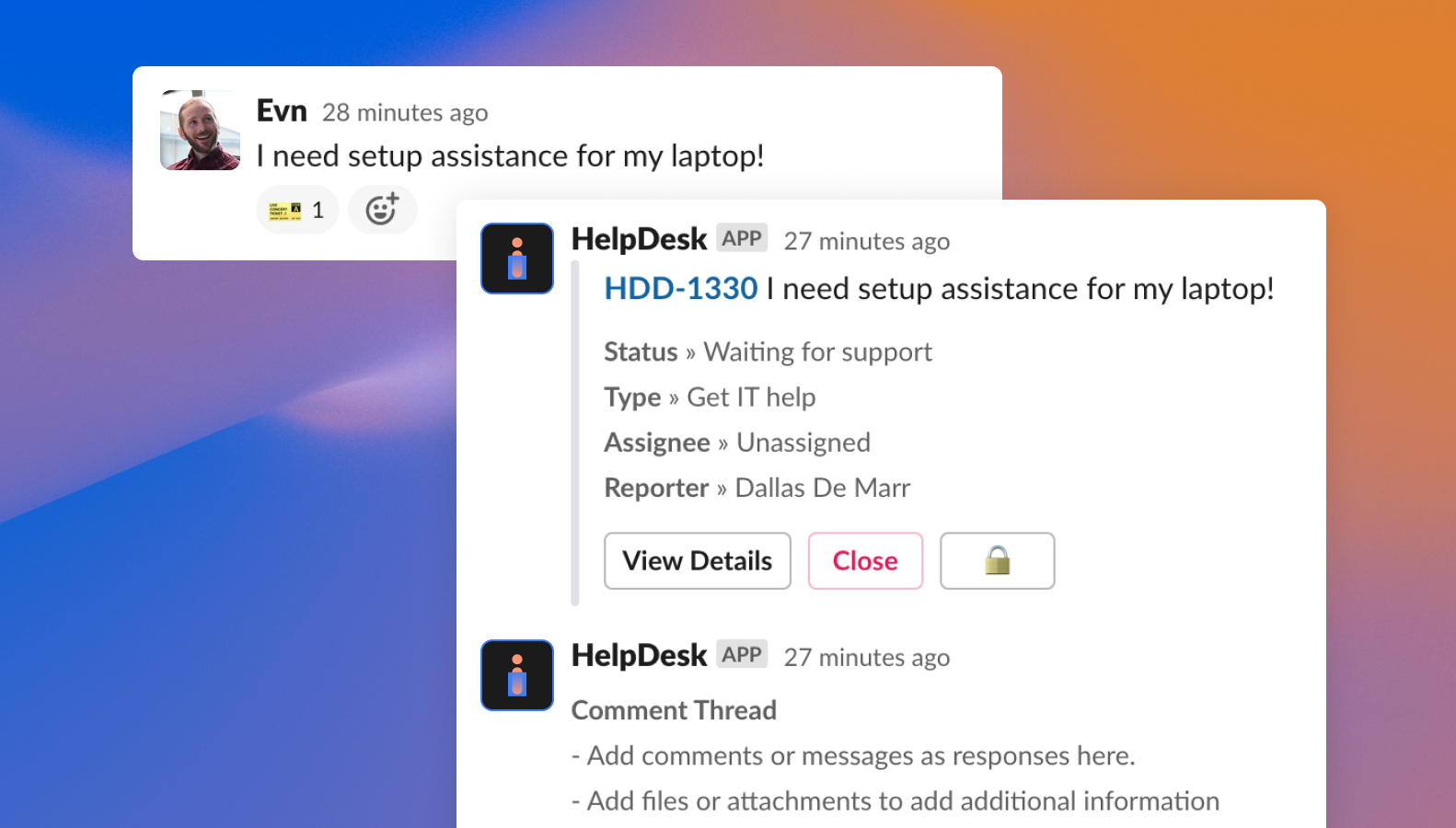
Task: Click the "28 minutes ago" timestamp
Action: point(405,113)
